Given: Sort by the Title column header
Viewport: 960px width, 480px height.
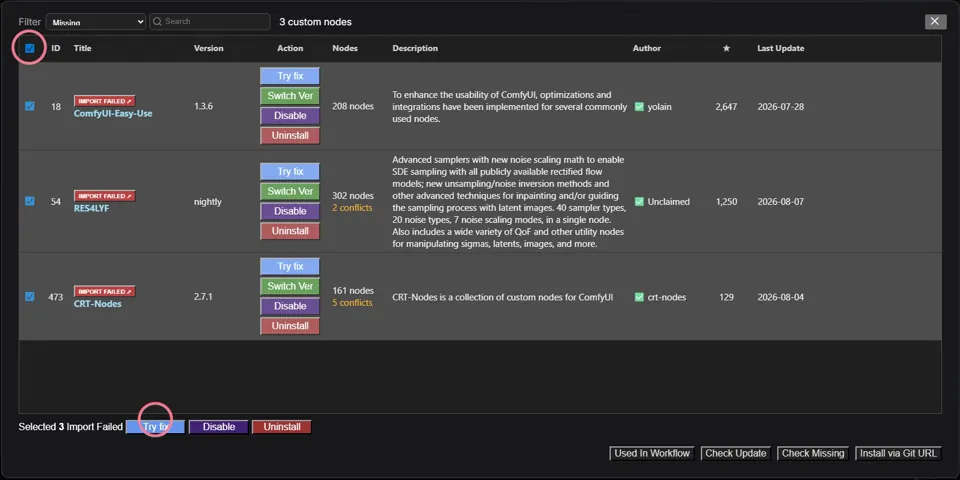Looking at the screenshot, I should [83, 48].
